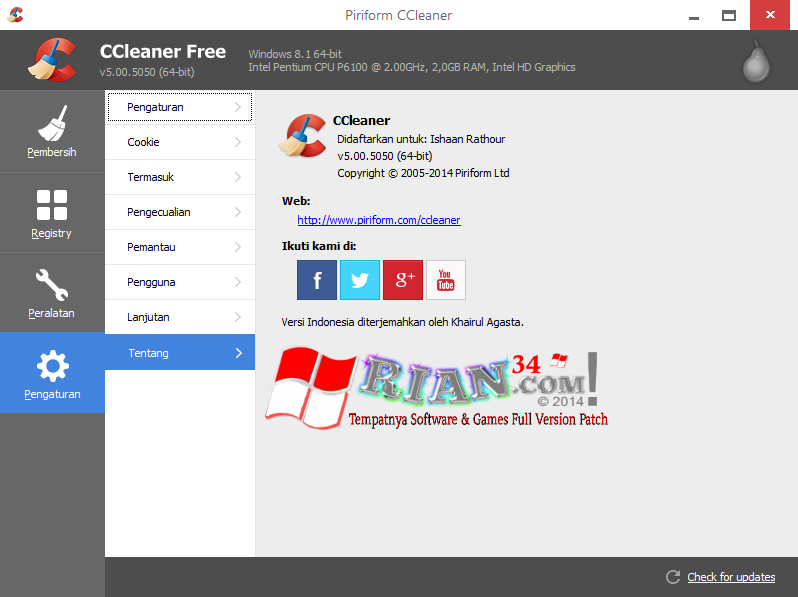Click the Intel Pentium CPU specs text
This screenshot has width=798, height=597.
(412, 67)
